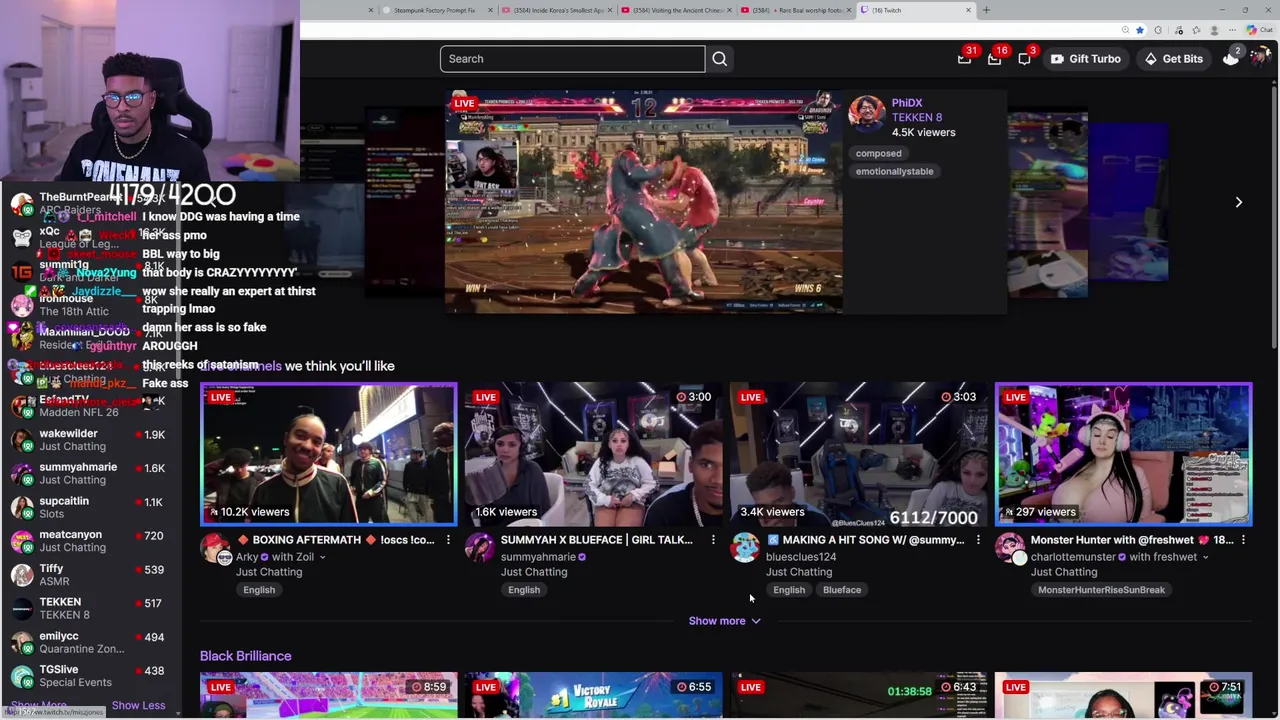Open the bluesclues124 stream thumbnail

coord(858,455)
